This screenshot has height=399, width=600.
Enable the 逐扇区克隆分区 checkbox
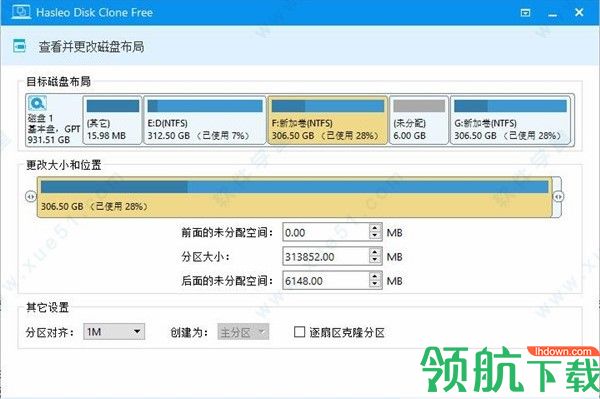coord(299,332)
